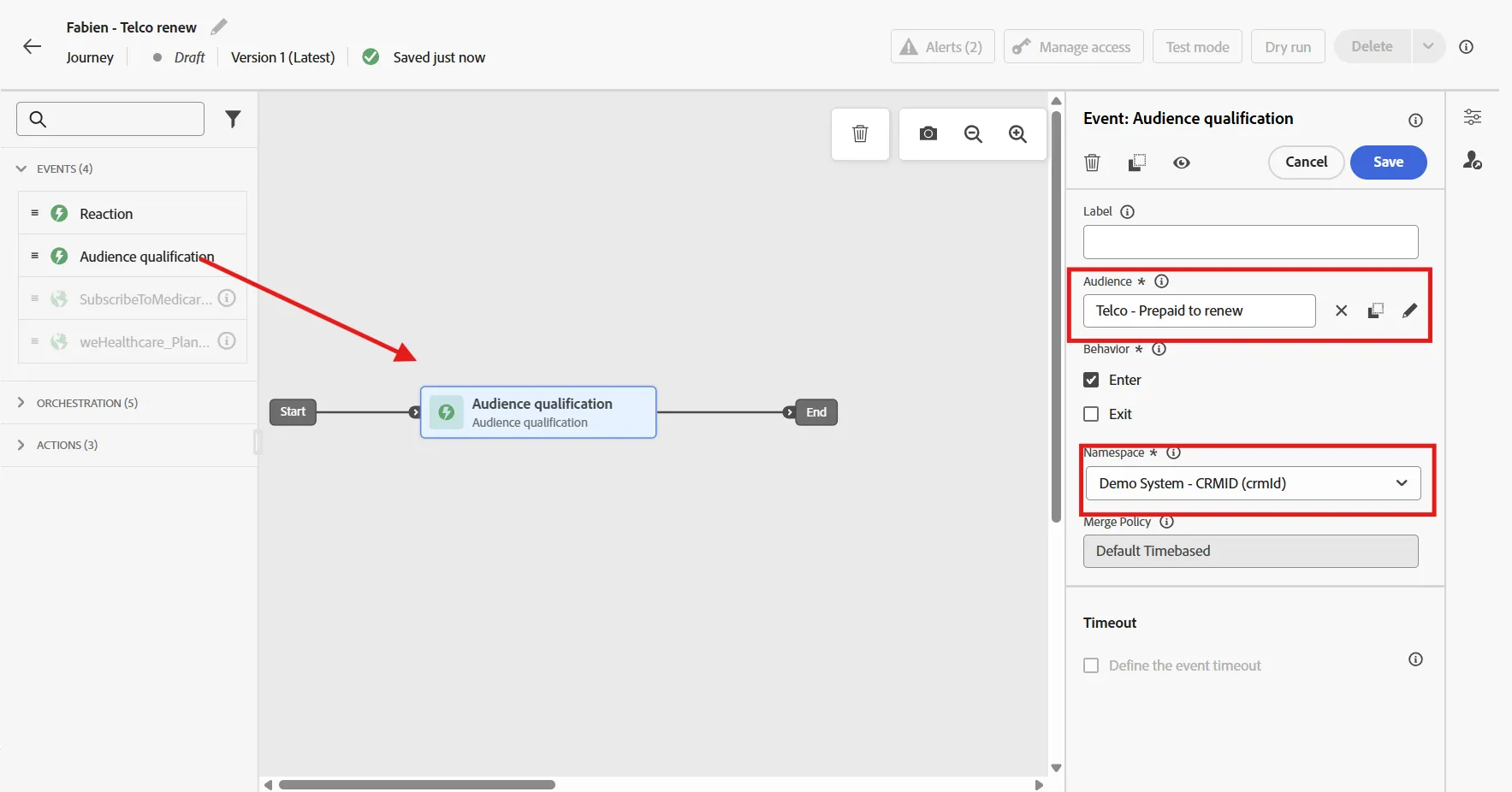Click the canvas vertical scrollbar thumb
Viewport: 1512px width, 792px height.
pos(1056,316)
